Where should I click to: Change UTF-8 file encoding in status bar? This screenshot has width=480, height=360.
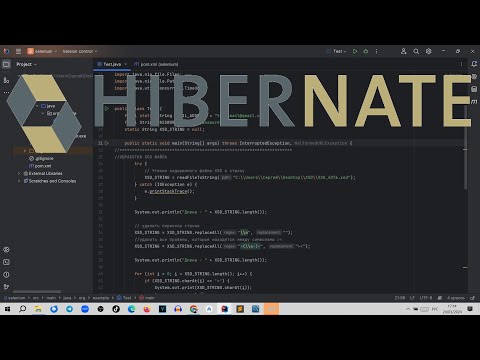tap(426, 298)
